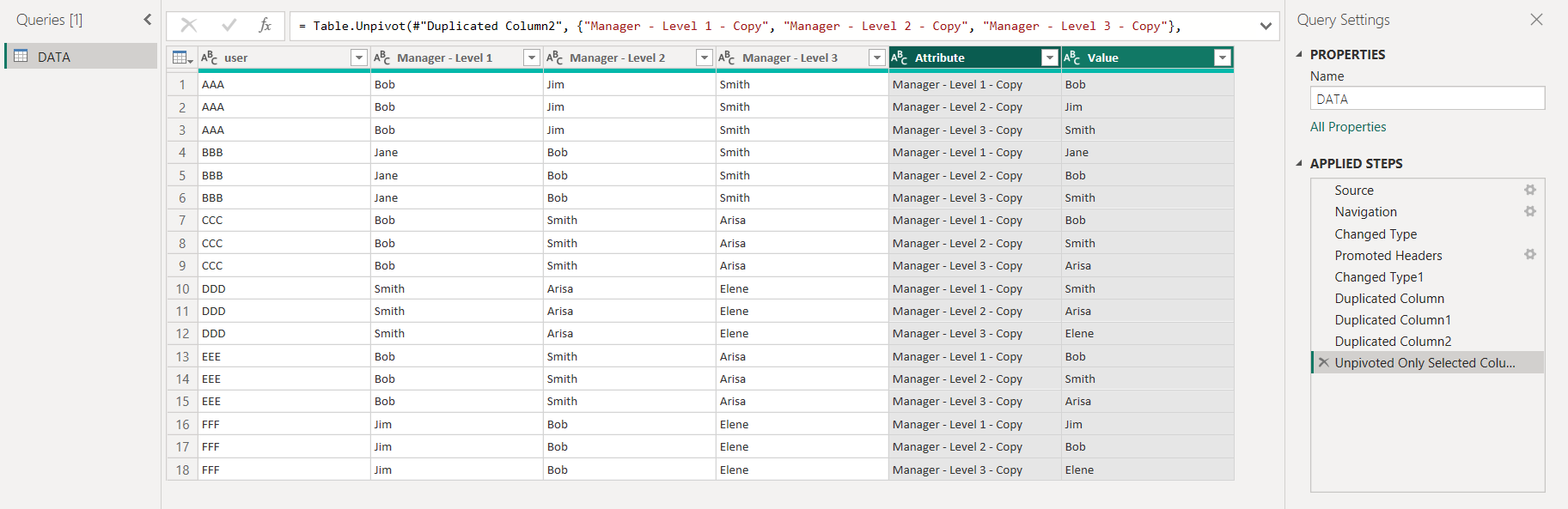Select row number 10
Viewport: 1568px width, 509px height.
pos(182,288)
